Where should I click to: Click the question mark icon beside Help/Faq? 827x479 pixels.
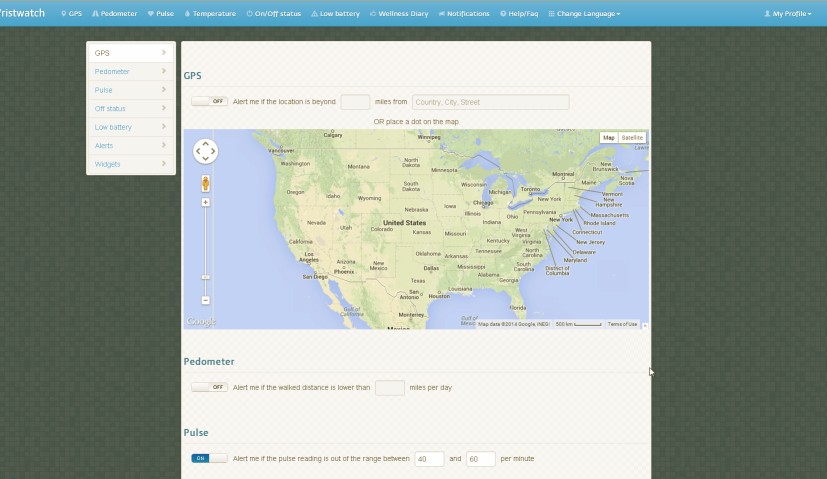[503, 14]
